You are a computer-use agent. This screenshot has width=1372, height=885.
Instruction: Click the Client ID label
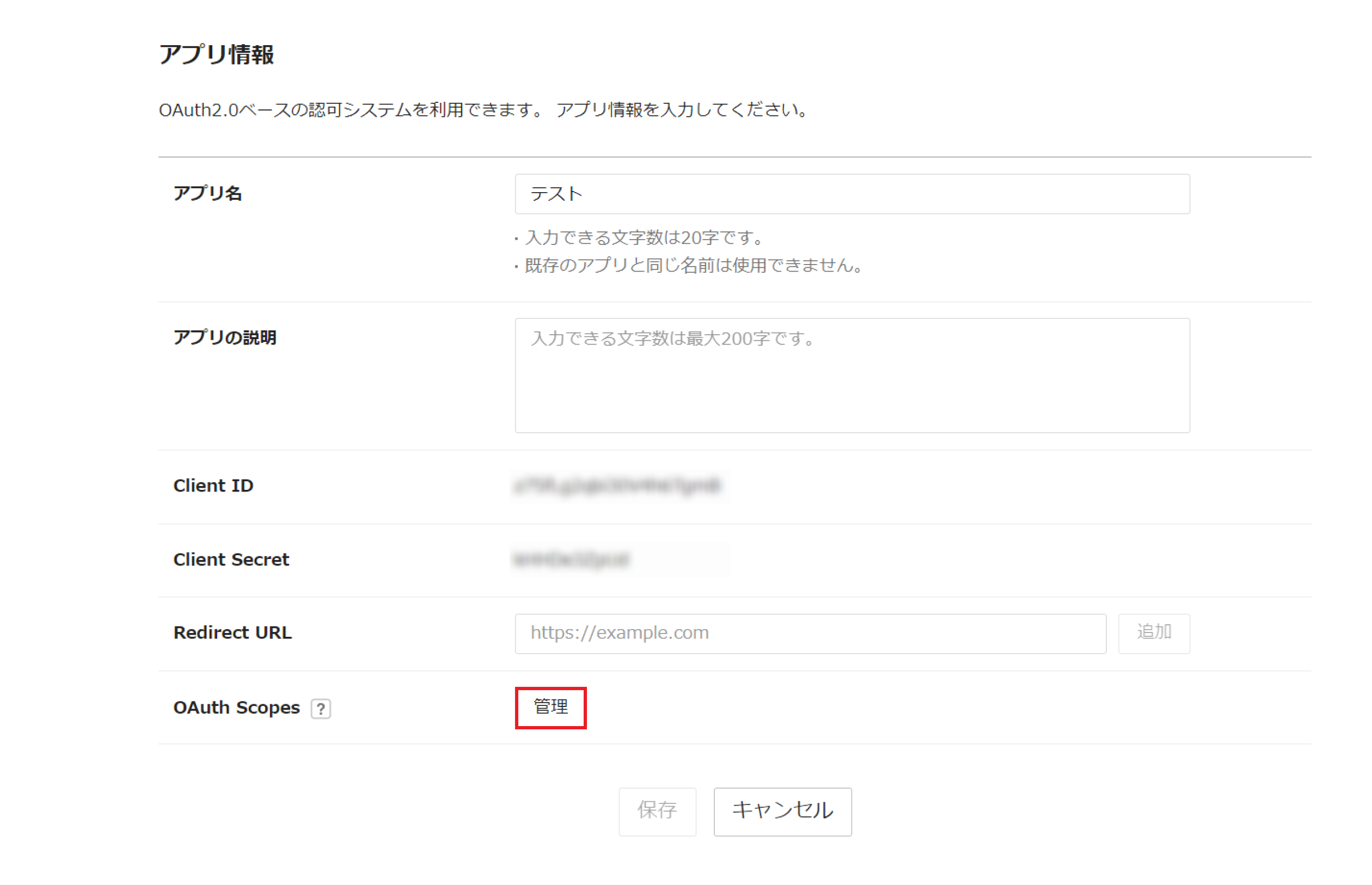[x=213, y=485]
